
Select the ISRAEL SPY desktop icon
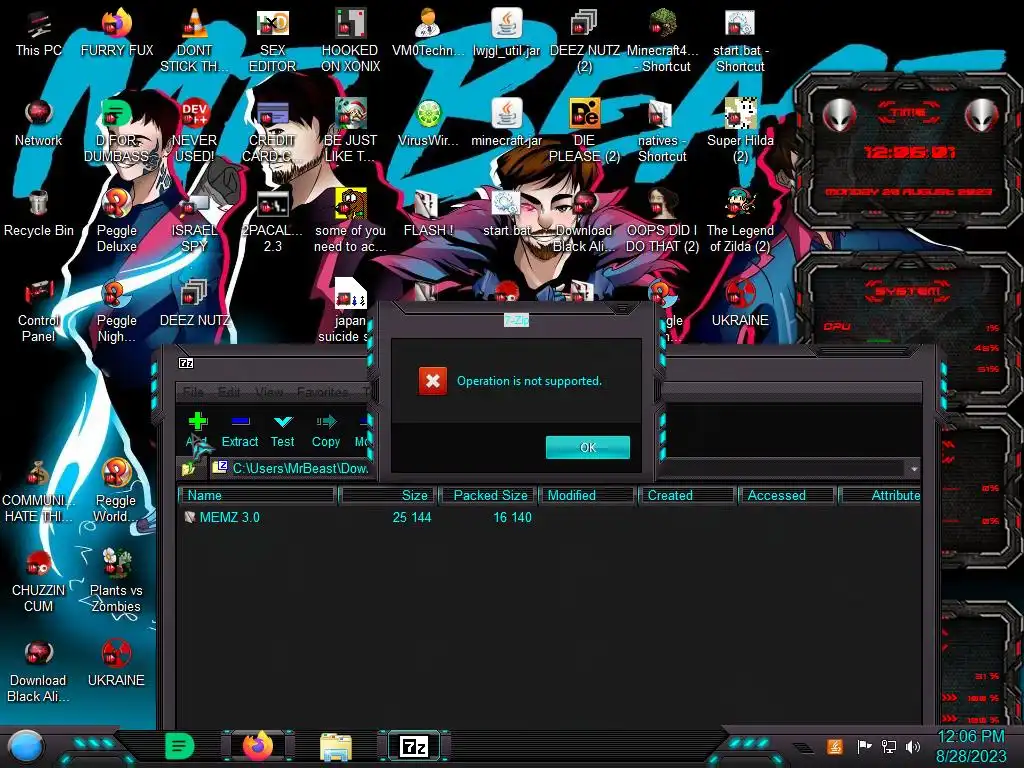pos(194,221)
